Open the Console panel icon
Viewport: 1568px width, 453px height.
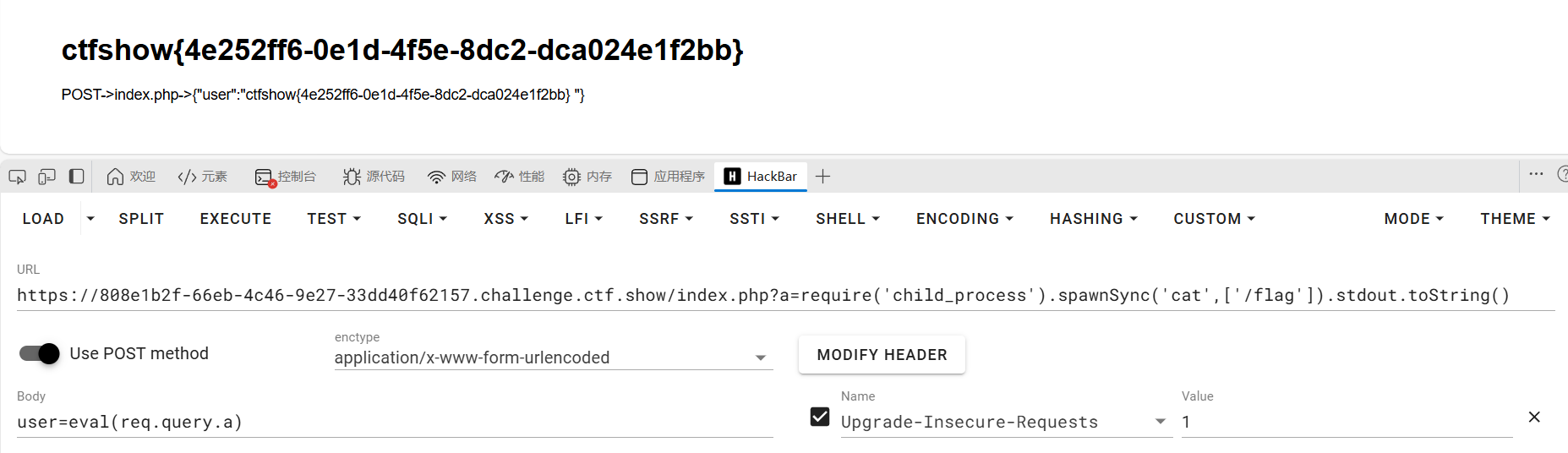[265, 177]
